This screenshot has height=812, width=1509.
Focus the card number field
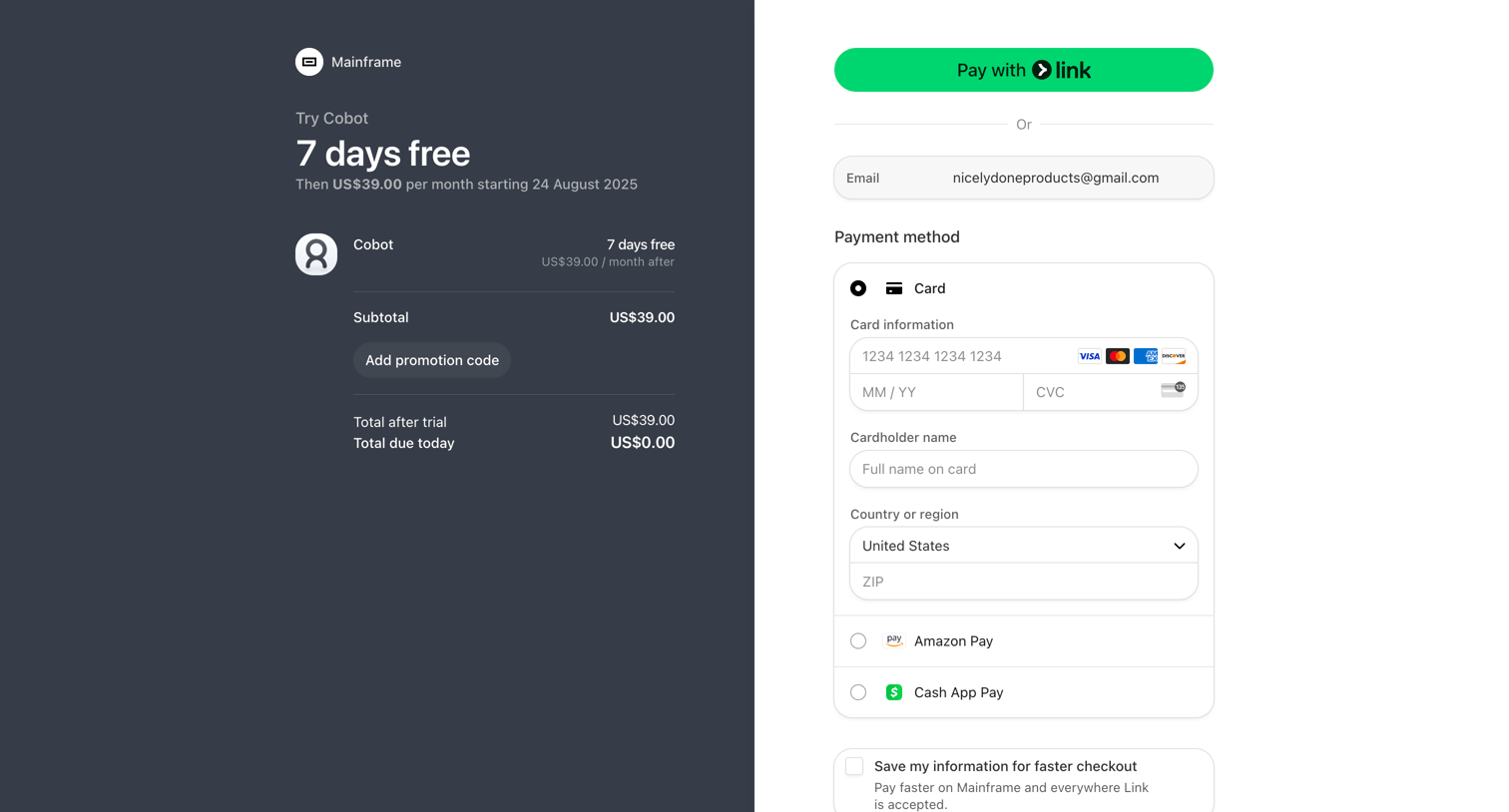click(x=1024, y=356)
